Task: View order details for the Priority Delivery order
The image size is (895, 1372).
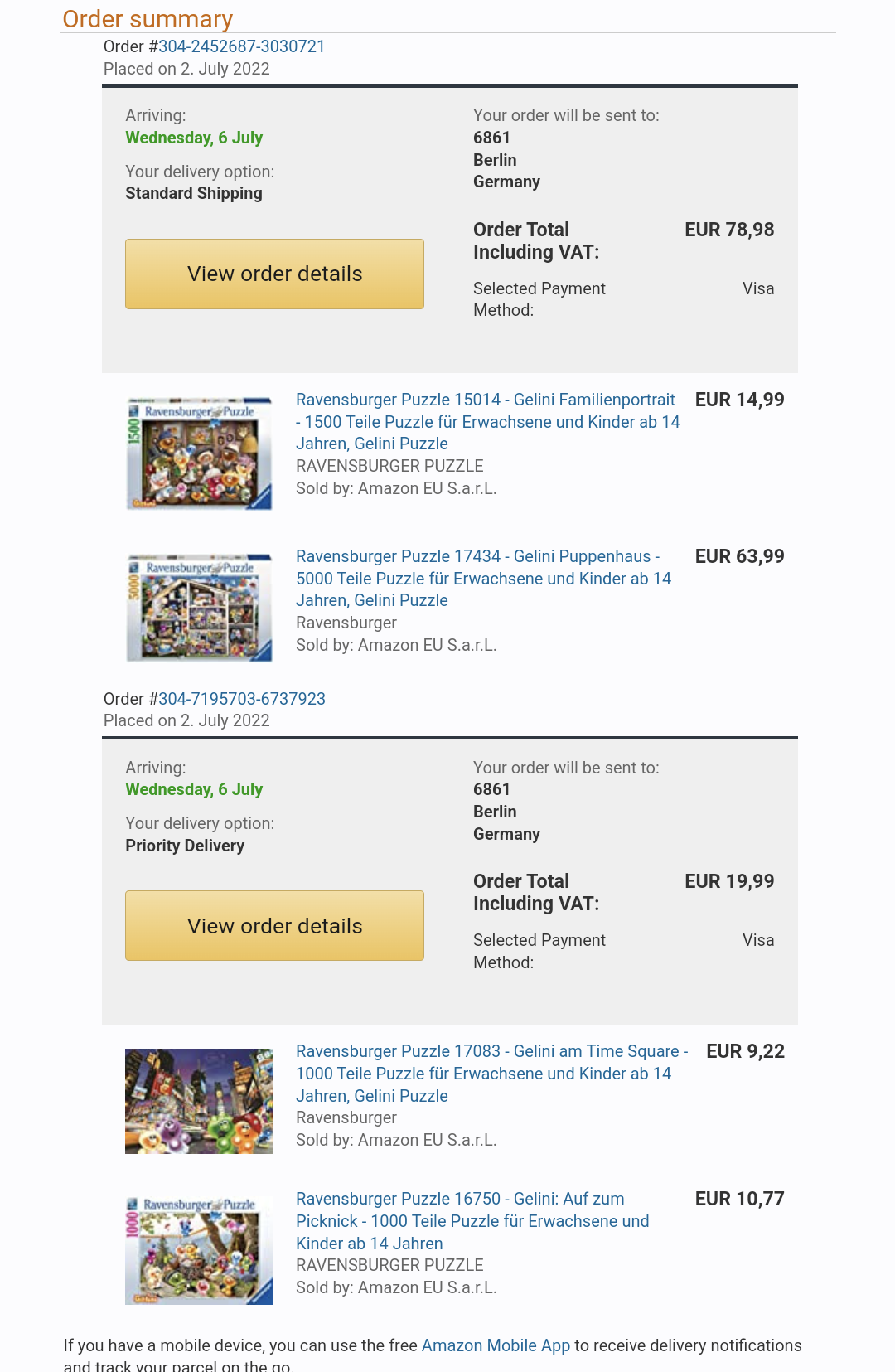Action: coord(274,926)
